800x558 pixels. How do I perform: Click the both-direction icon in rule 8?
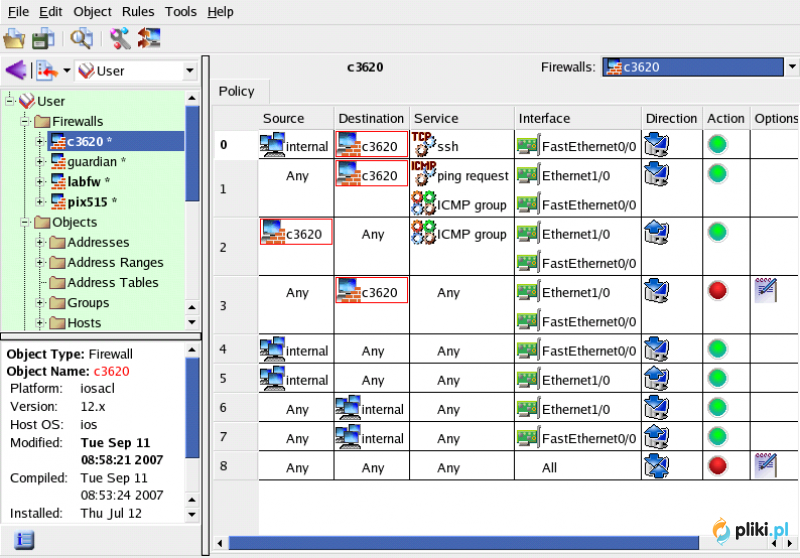point(656,466)
